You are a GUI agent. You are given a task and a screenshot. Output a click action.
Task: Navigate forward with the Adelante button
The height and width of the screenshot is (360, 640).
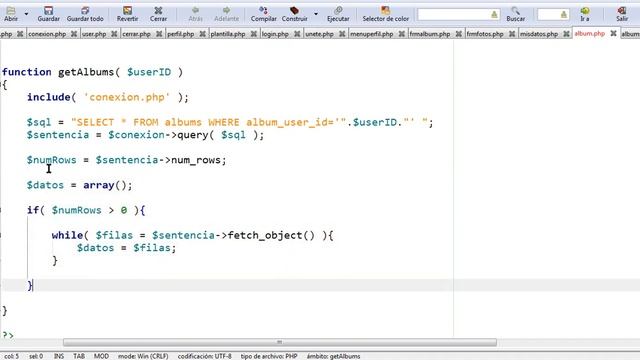226,14
